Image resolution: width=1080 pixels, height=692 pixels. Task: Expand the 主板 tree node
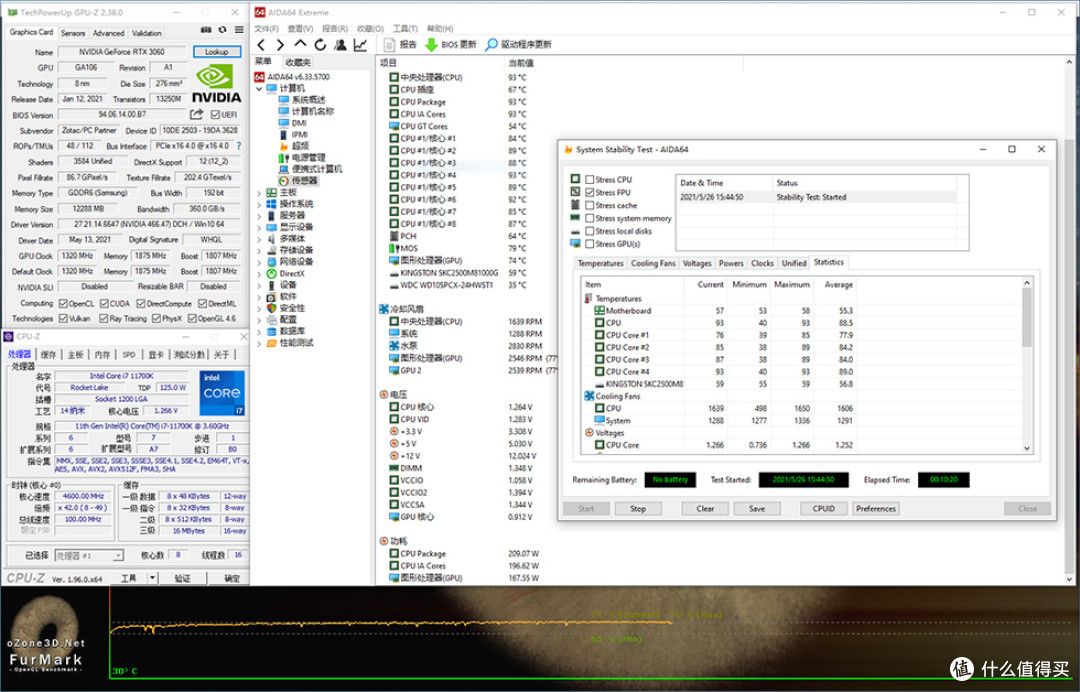pyautogui.click(x=260, y=193)
